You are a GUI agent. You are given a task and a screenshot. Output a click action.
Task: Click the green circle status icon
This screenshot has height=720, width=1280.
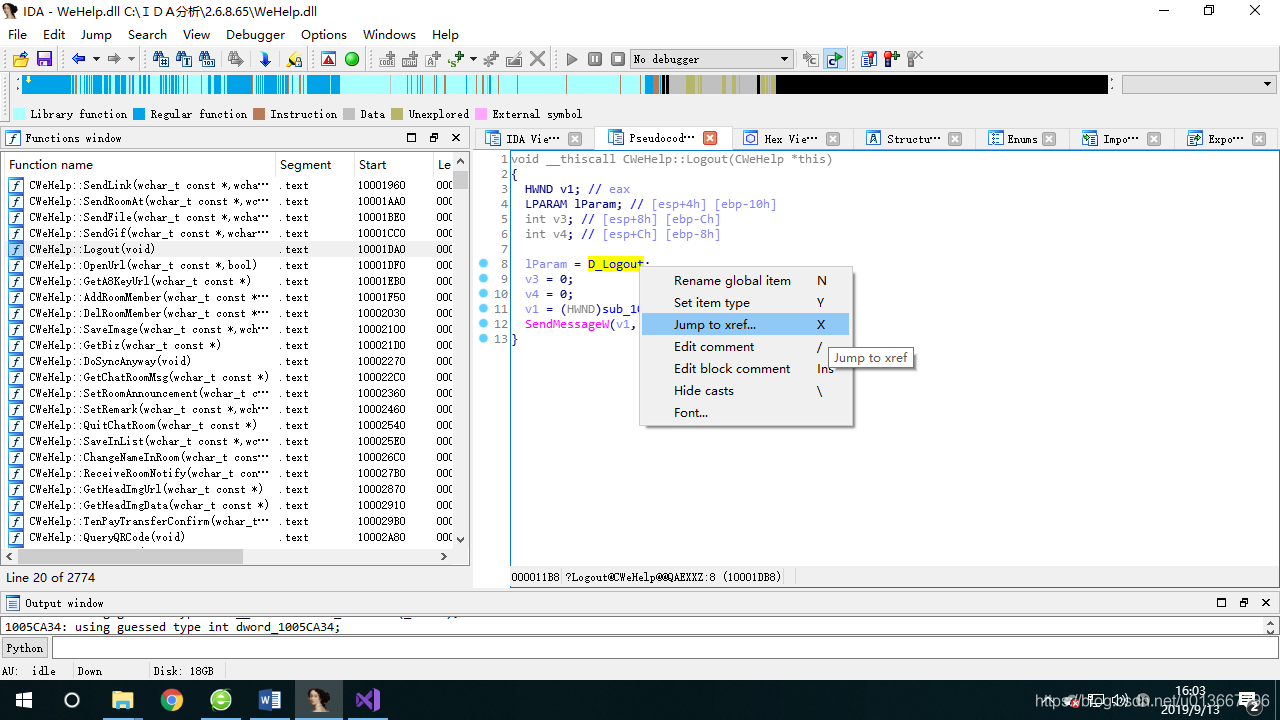click(352, 59)
